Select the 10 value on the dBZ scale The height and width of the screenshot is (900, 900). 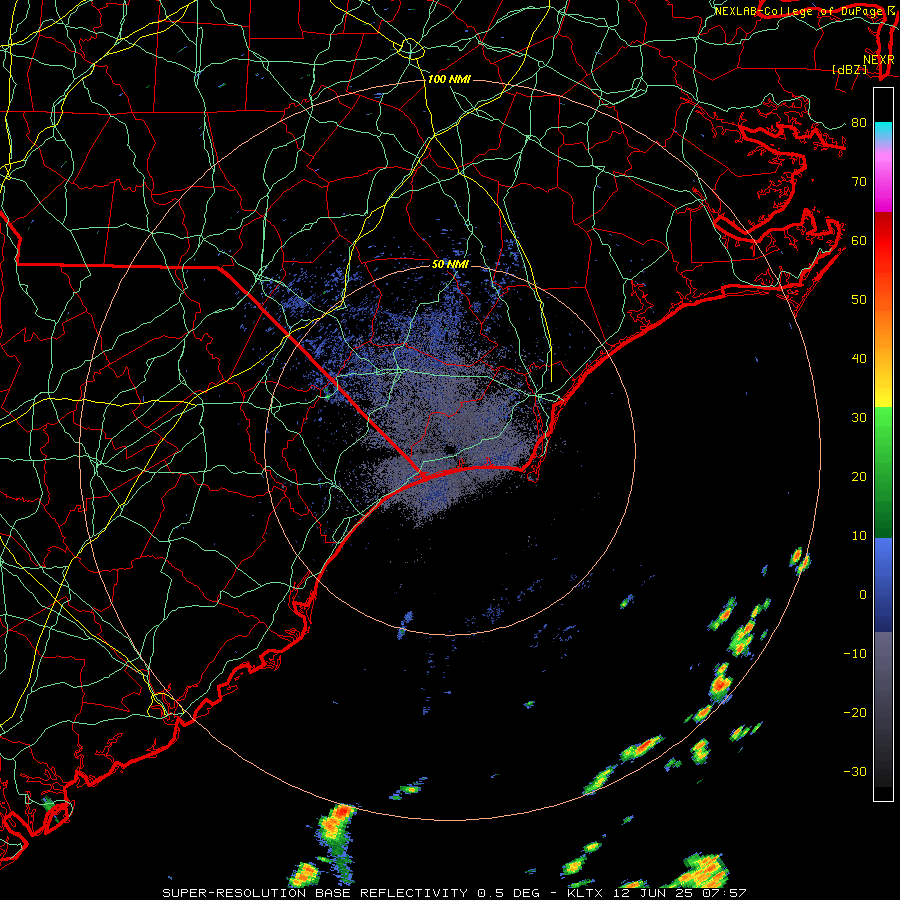click(859, 536)
